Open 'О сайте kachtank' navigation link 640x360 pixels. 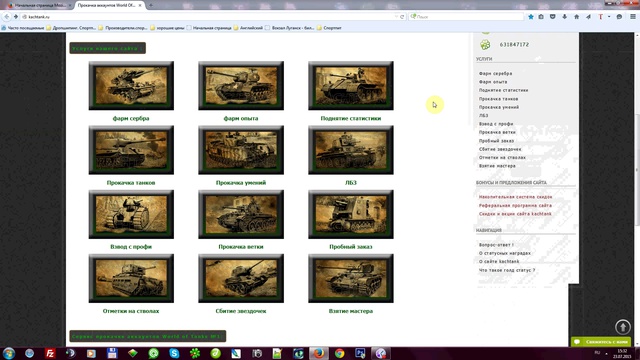(499, 262)
